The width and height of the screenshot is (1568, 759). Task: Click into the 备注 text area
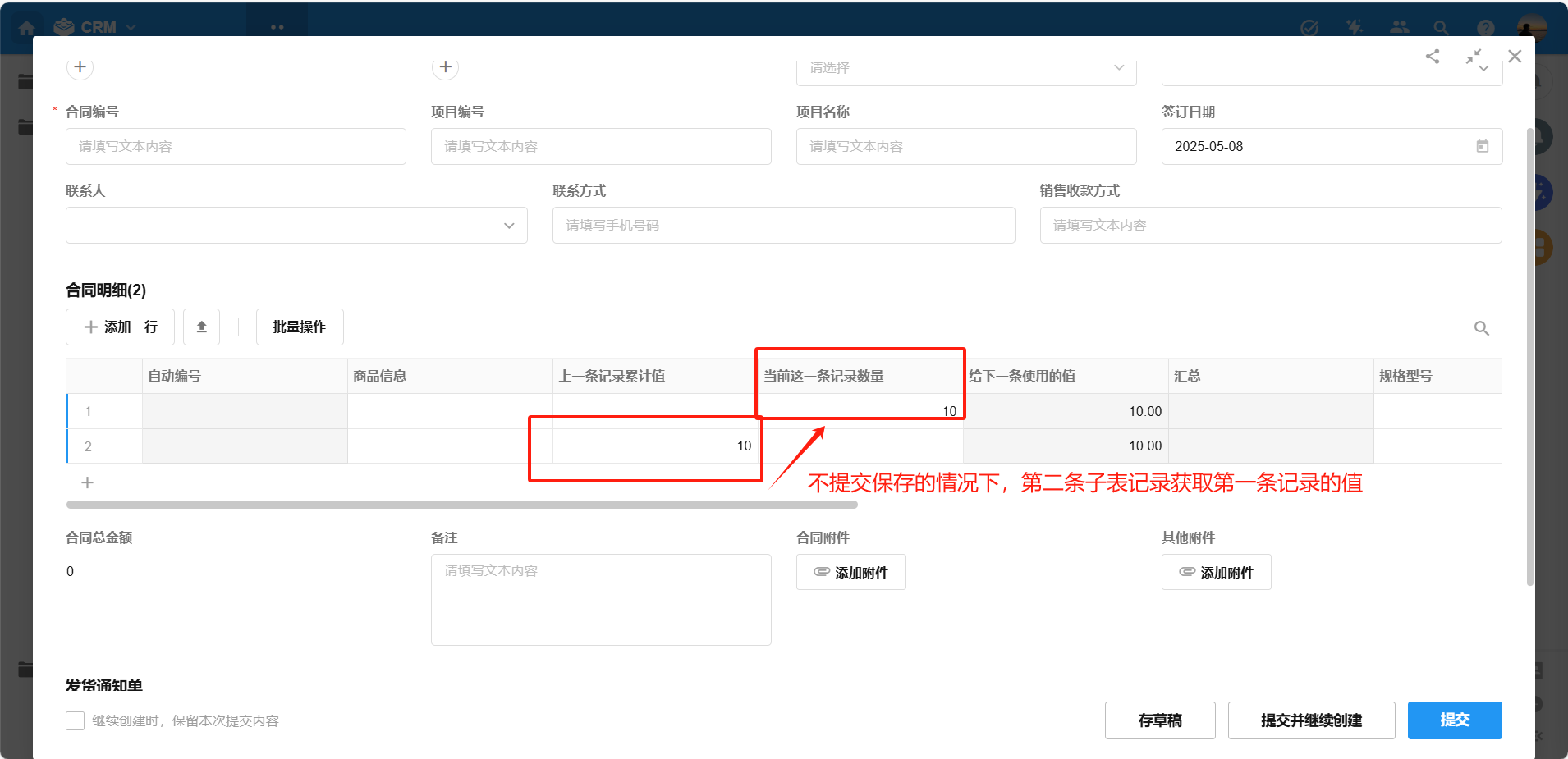point(601,600)
